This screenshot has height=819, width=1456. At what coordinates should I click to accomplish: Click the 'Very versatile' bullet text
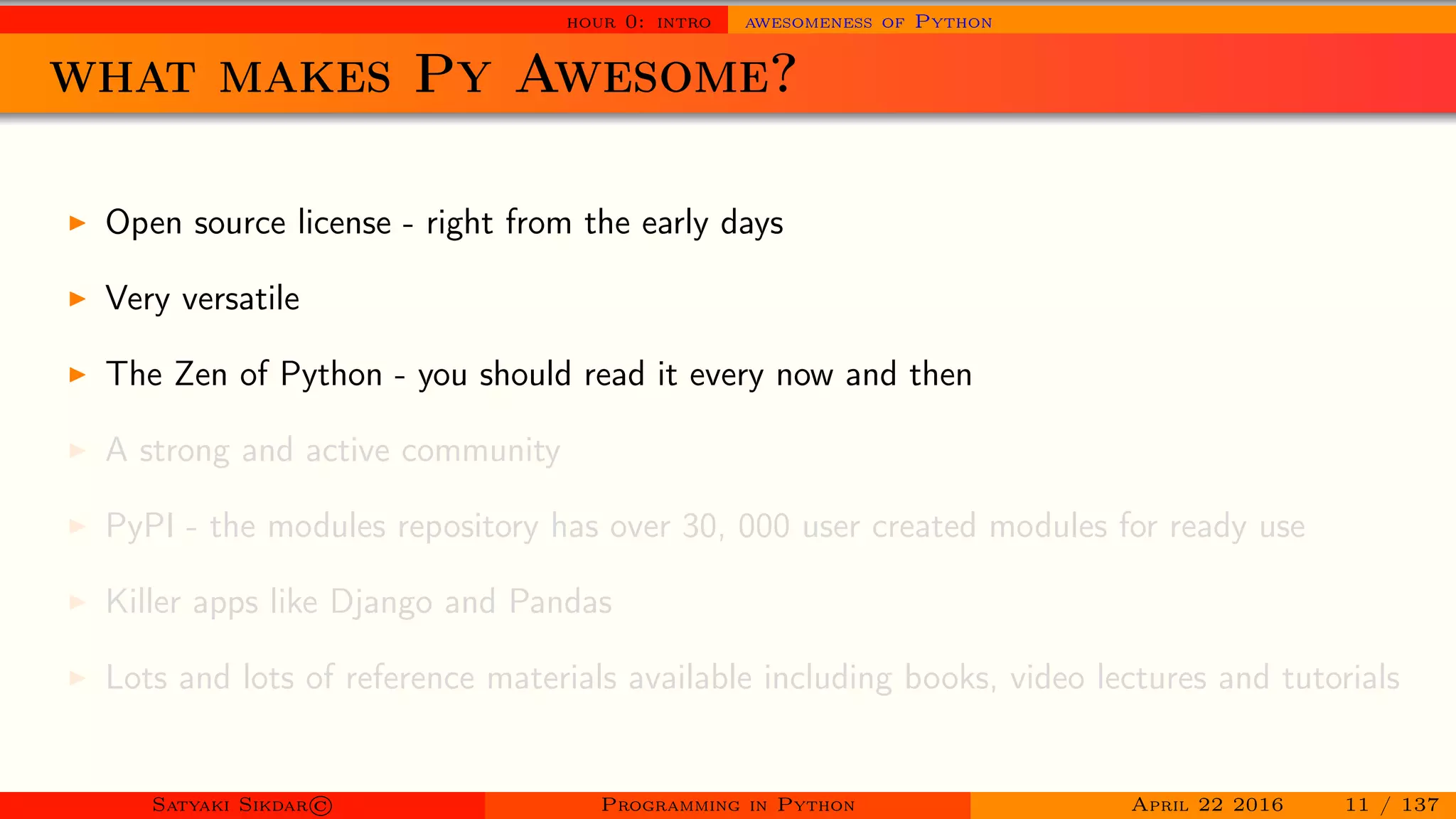pos(203,299)
